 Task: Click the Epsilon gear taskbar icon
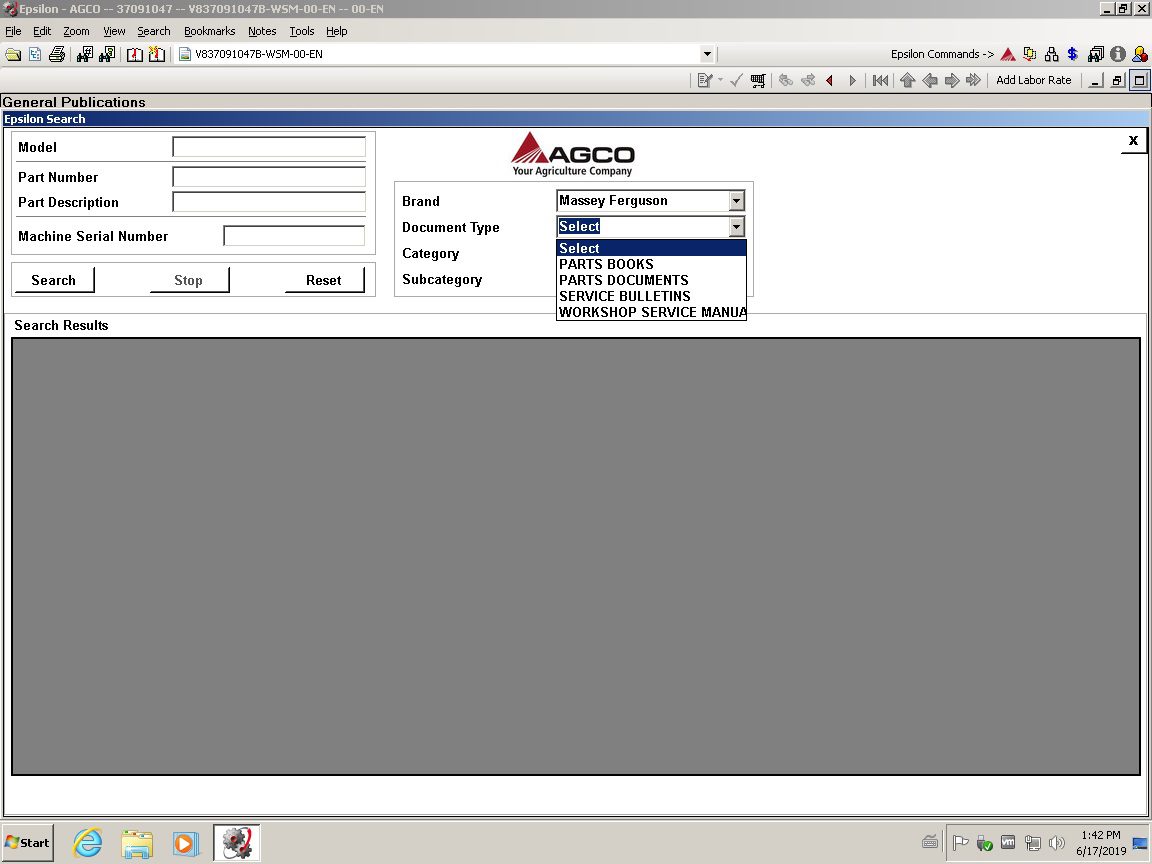click(237, 843)
